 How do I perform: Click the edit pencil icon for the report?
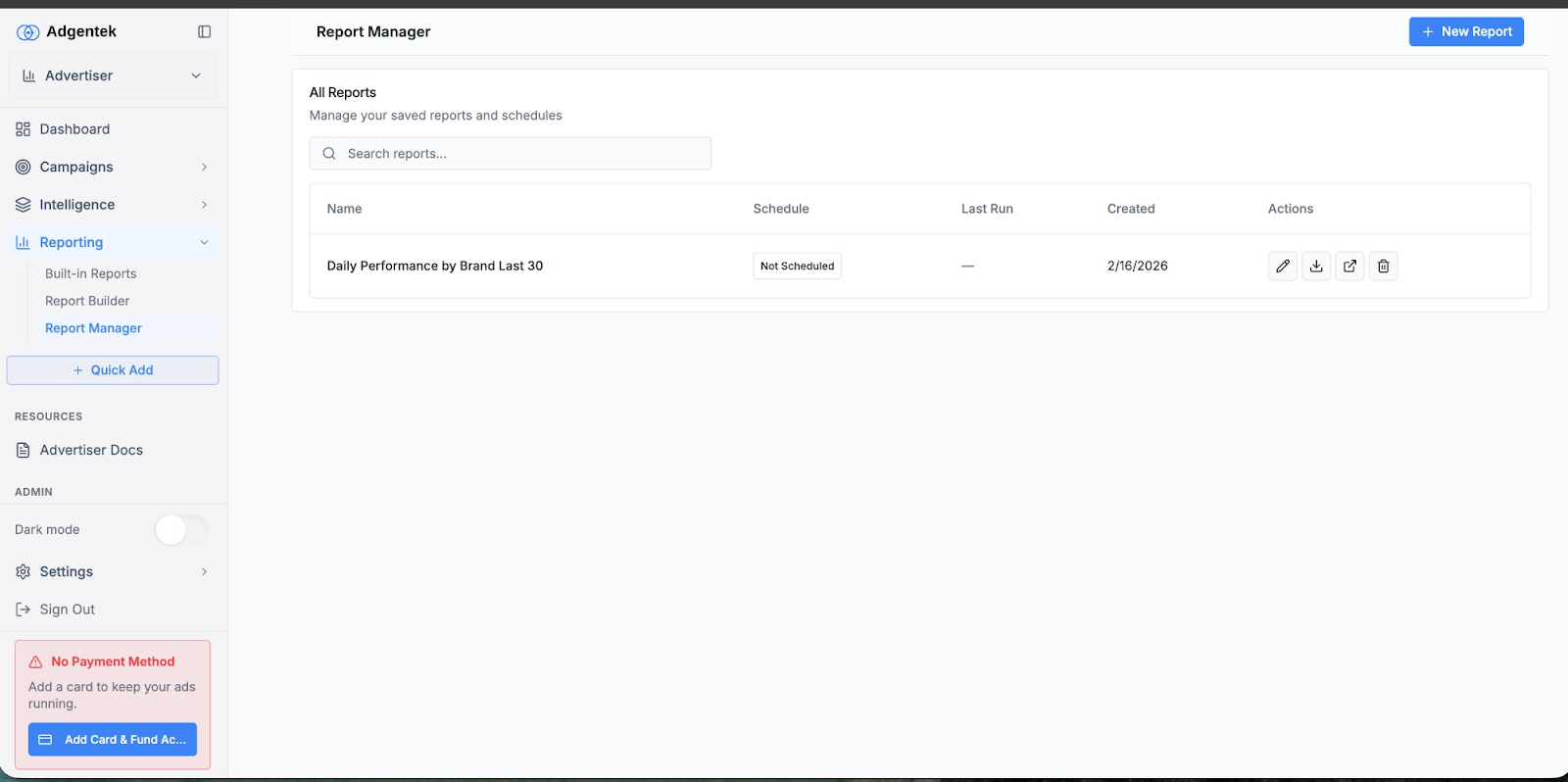(x=1282, y=266)
